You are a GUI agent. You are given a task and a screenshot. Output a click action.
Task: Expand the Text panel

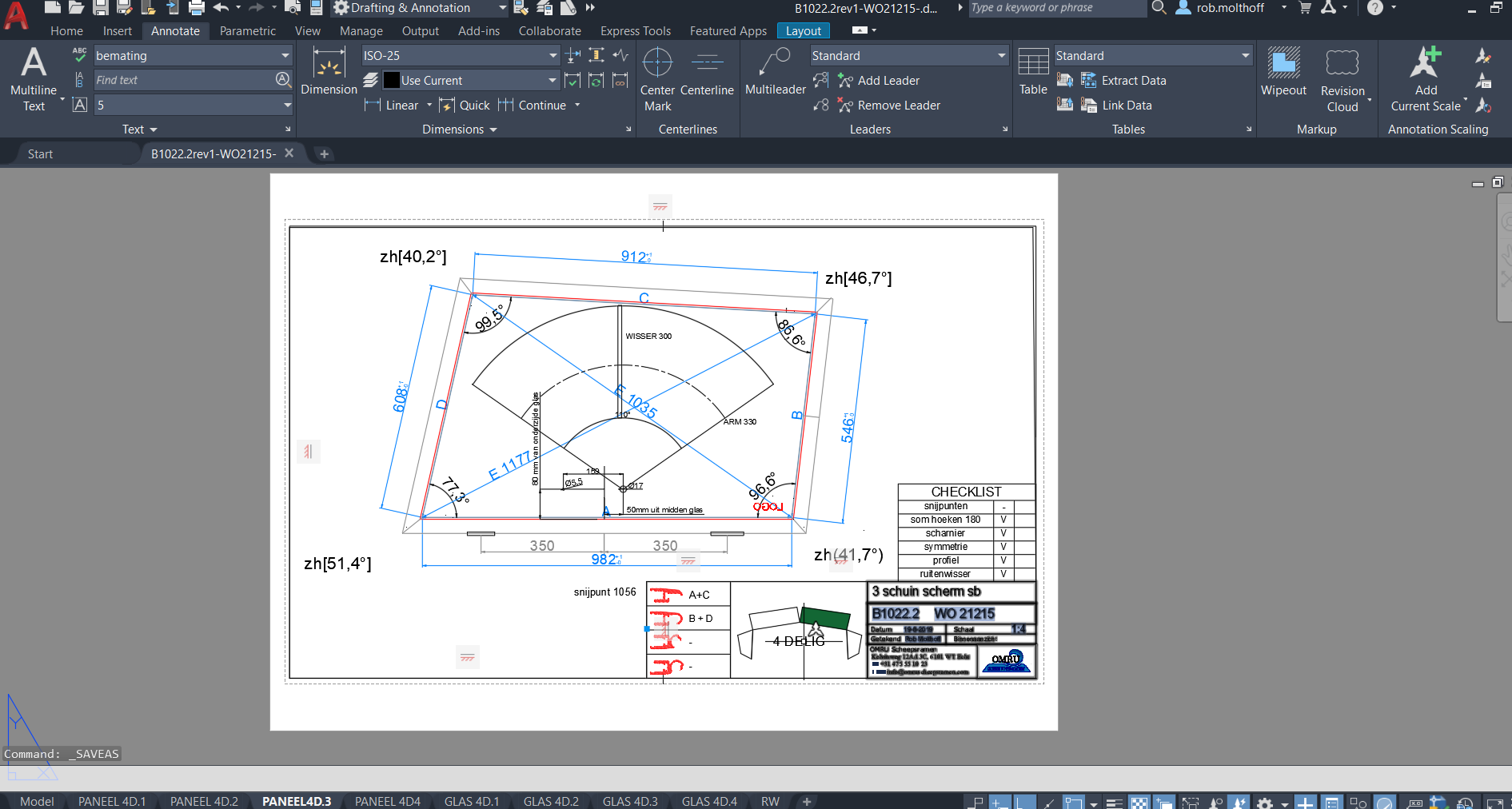(139, 129)
